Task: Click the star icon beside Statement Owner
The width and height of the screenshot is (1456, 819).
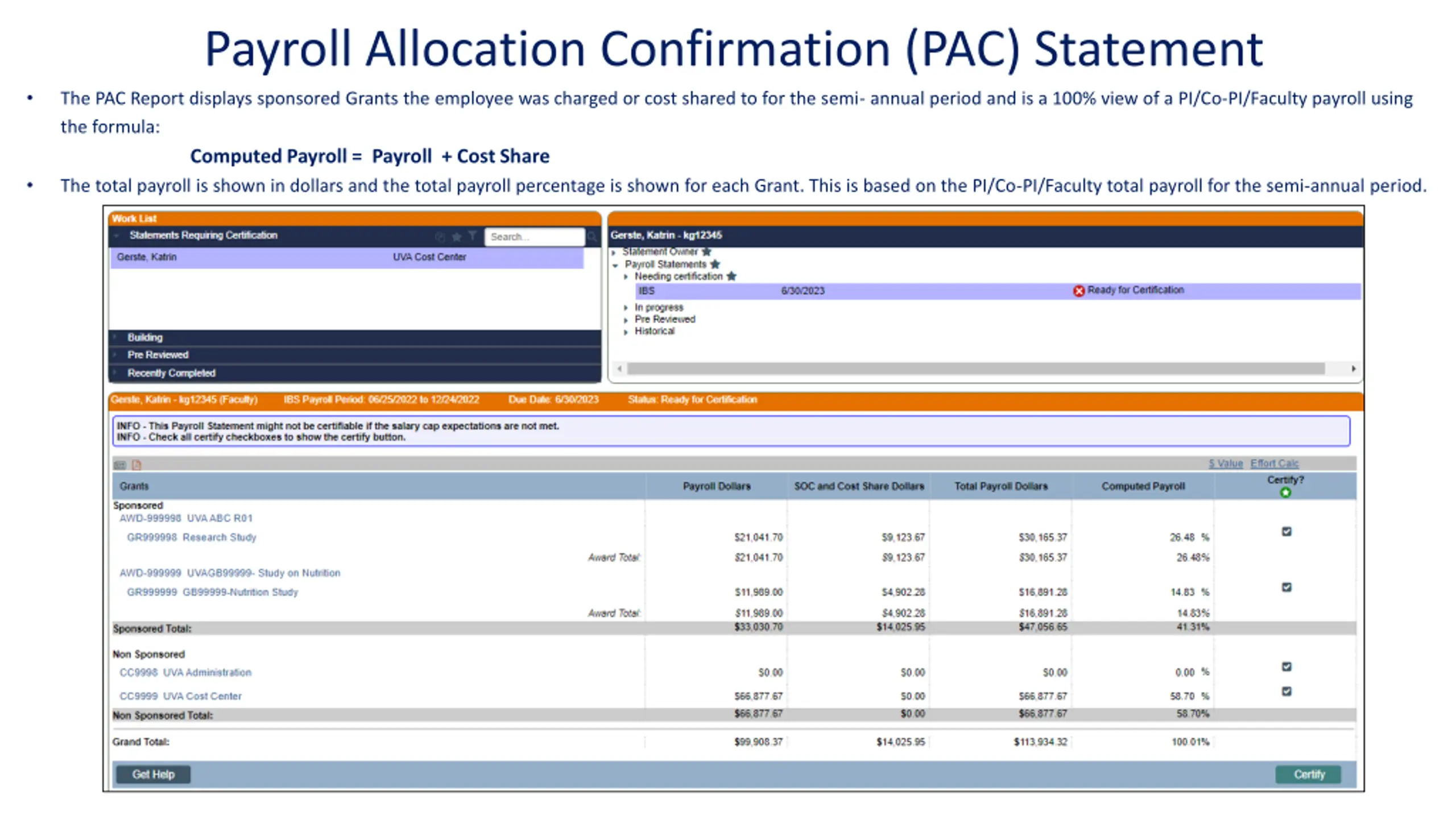Action: tap(706, 251)
